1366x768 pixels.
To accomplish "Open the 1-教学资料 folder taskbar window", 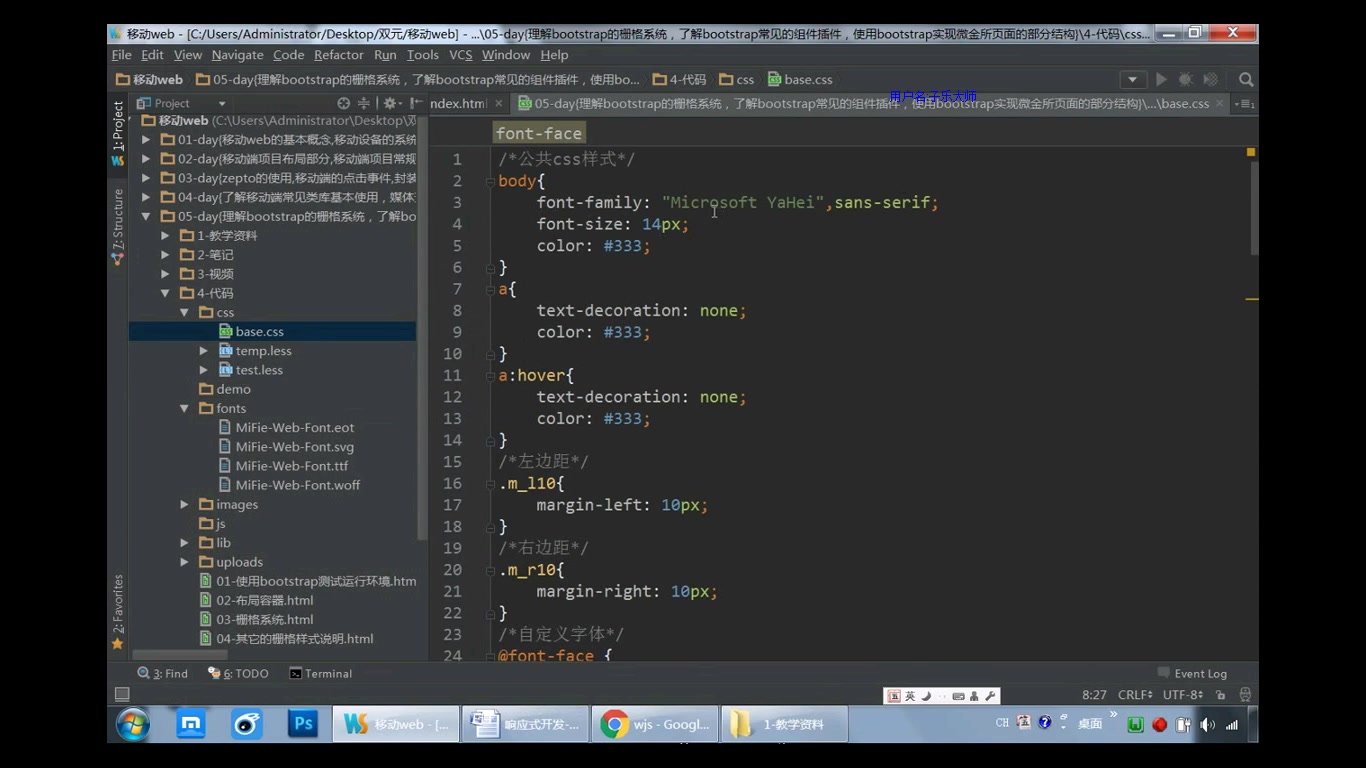I will 785,724.
